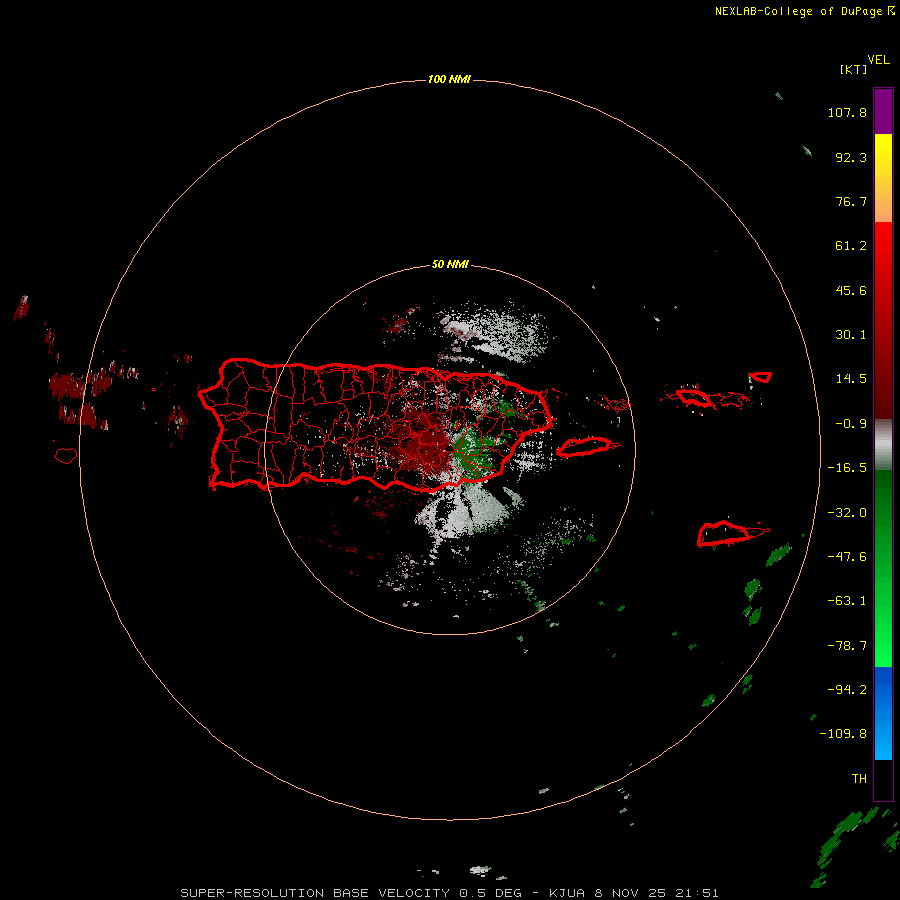Select the black TH segment of the color bar

(x=883, y=779)
